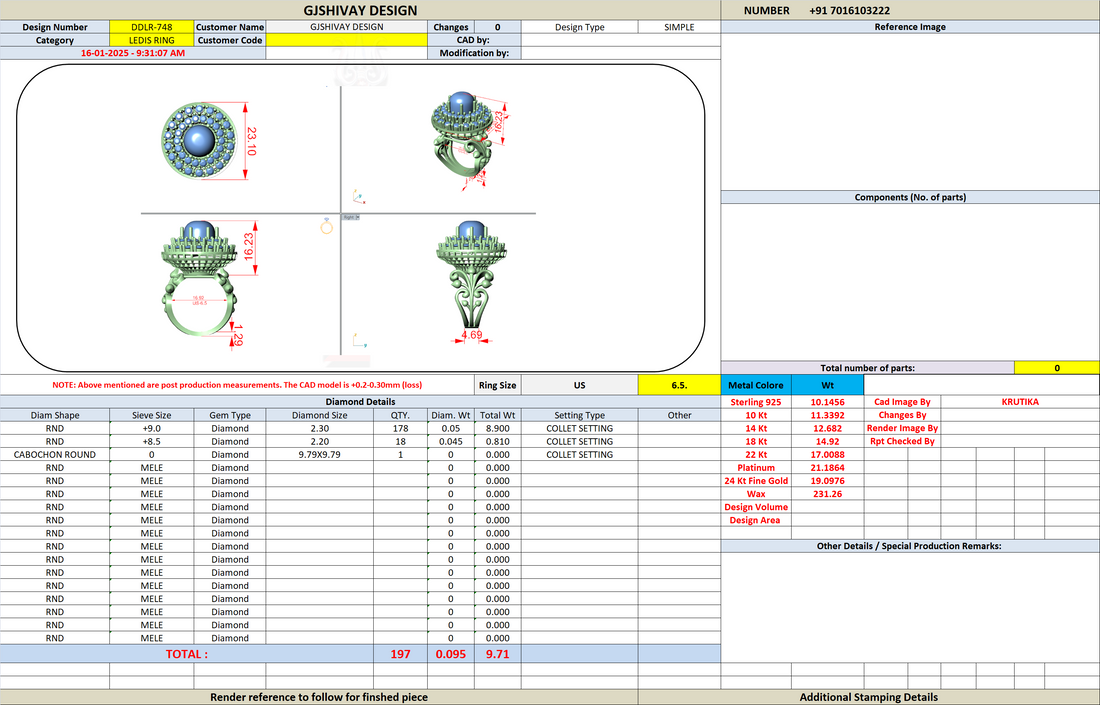Screen dimensions: 1100x705
Task: Select the LEDIS RING category cell
Action: 152,40
